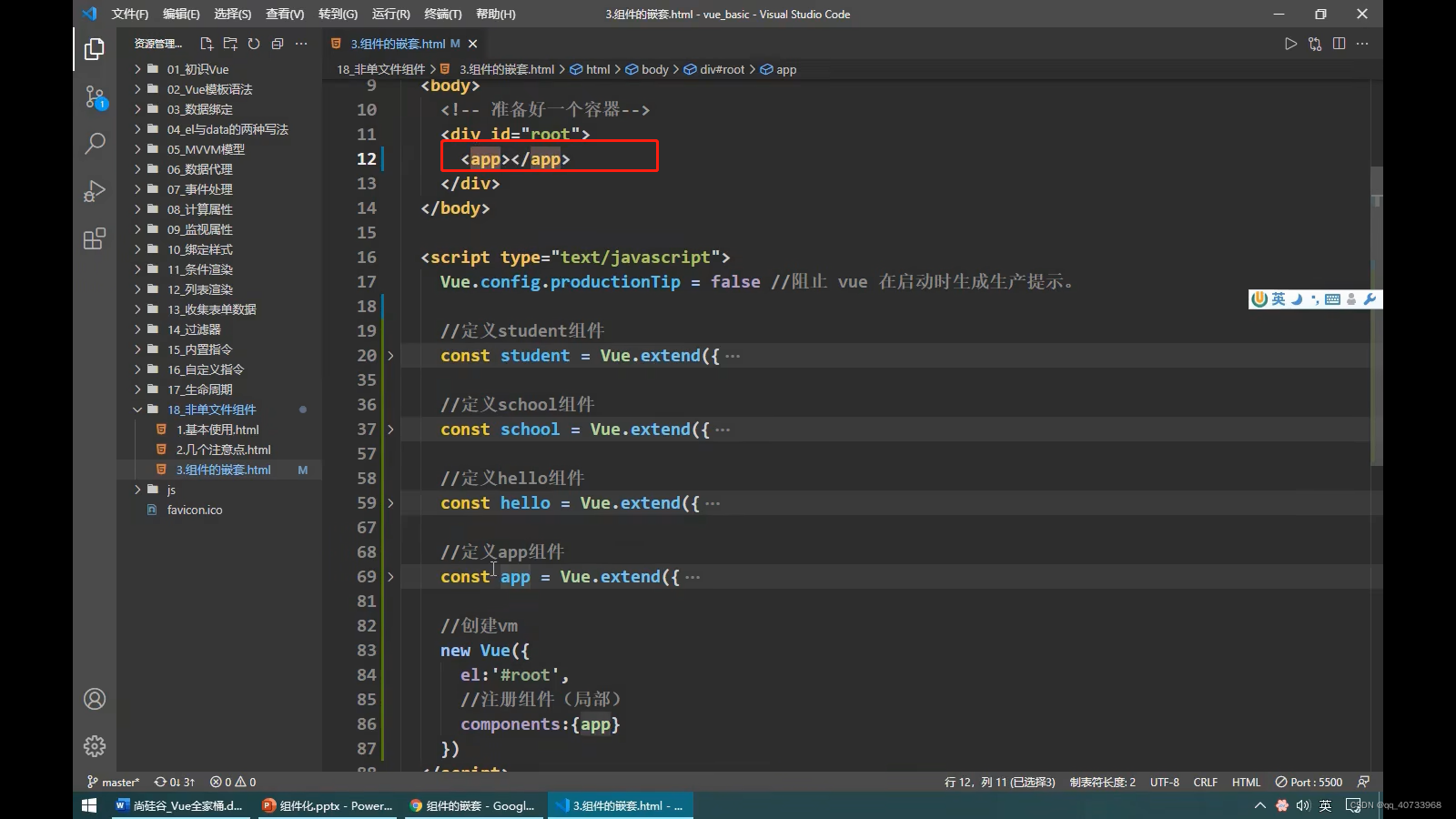
Task: Click the div#root breadcrumb item
Action: [714, 69]
